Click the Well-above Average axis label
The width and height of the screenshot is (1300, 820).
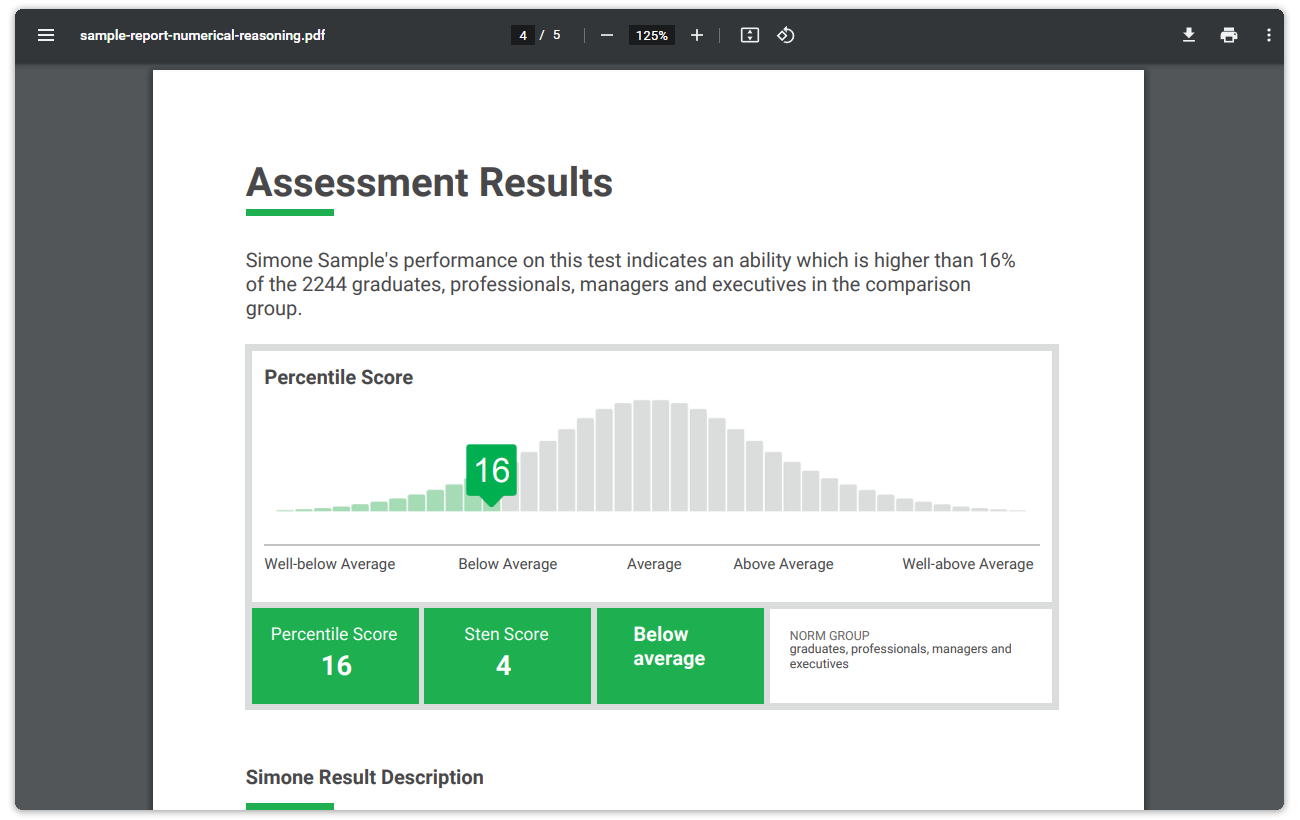pyautogui.click(x=967, y=564)
